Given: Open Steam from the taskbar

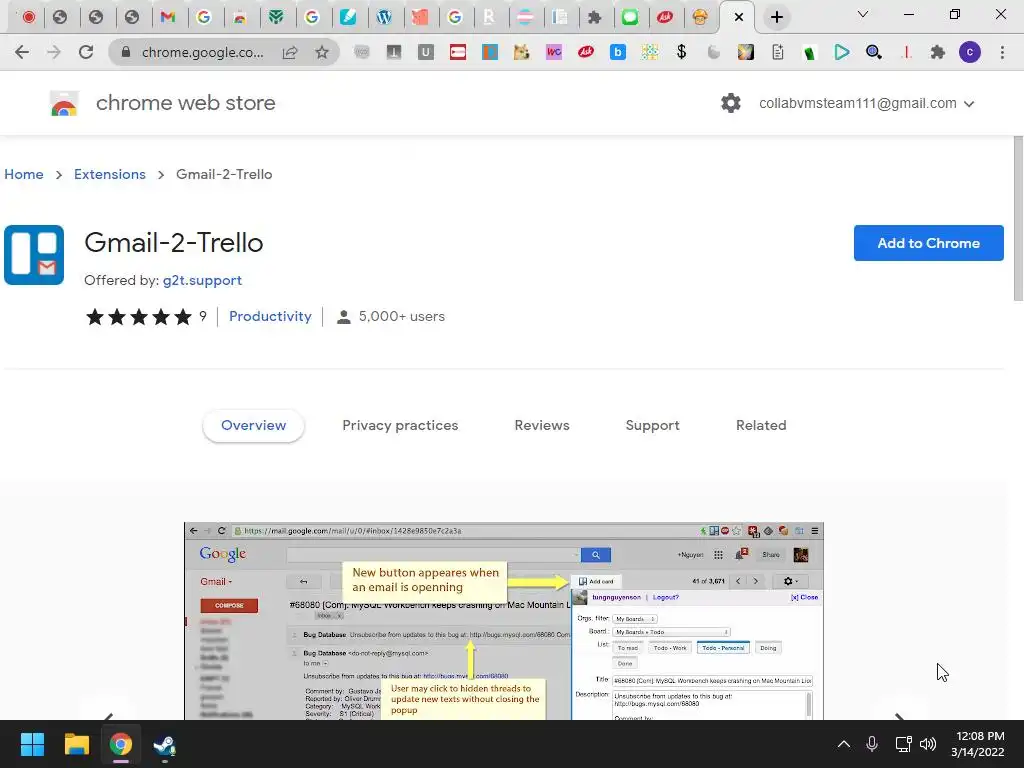Looking at the screenshot, I should [165, 744].
